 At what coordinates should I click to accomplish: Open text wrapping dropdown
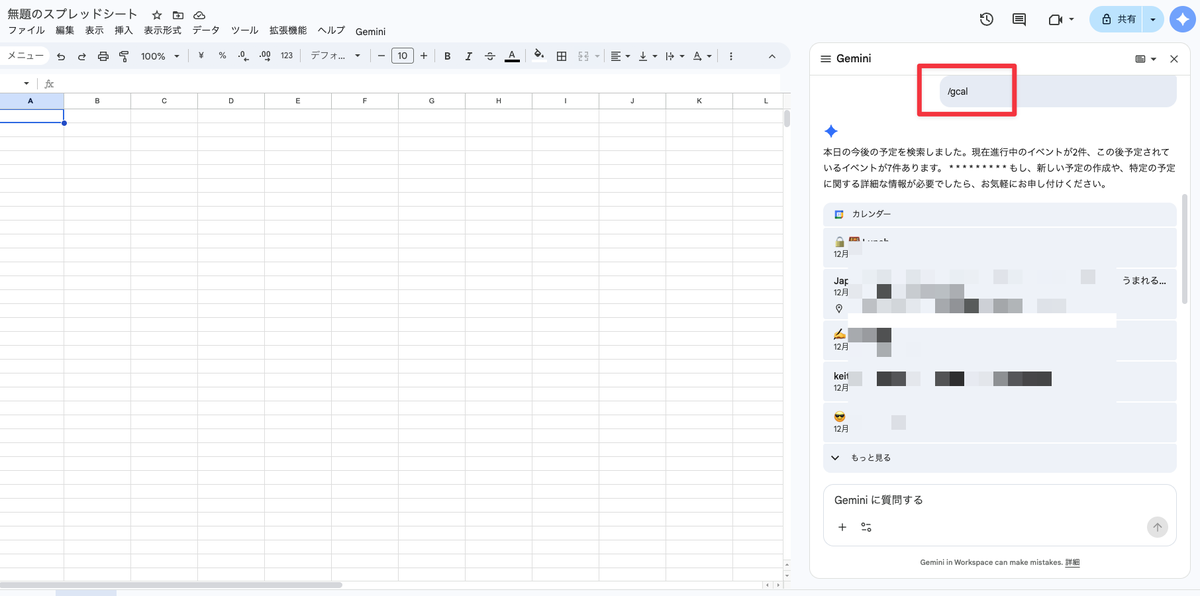coord(674,56)
